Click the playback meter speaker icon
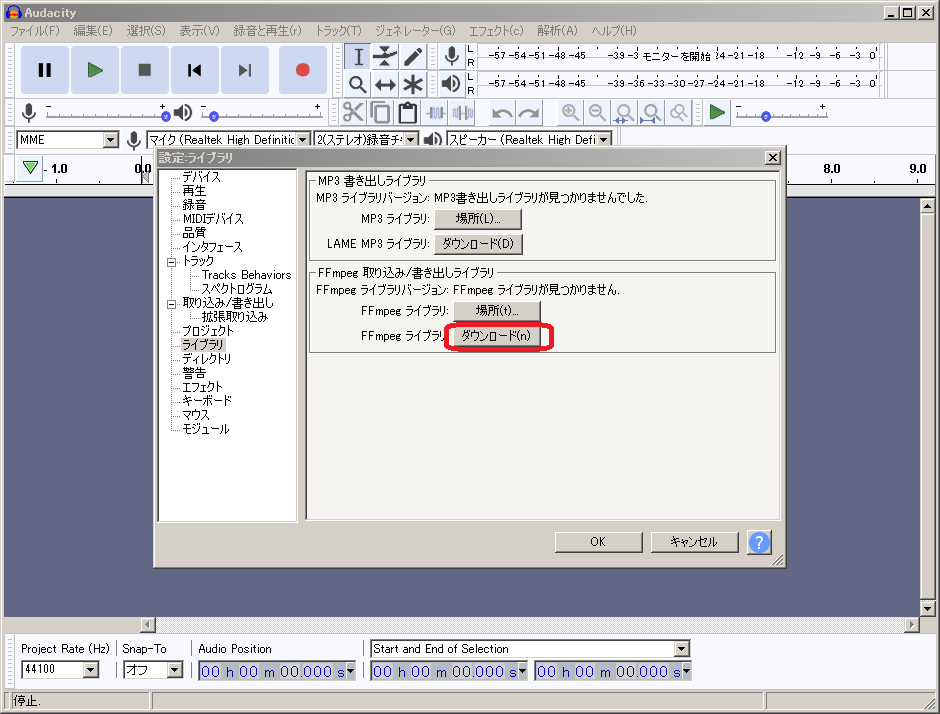Screen dimensions: 940x714 [x=451, y=84]
